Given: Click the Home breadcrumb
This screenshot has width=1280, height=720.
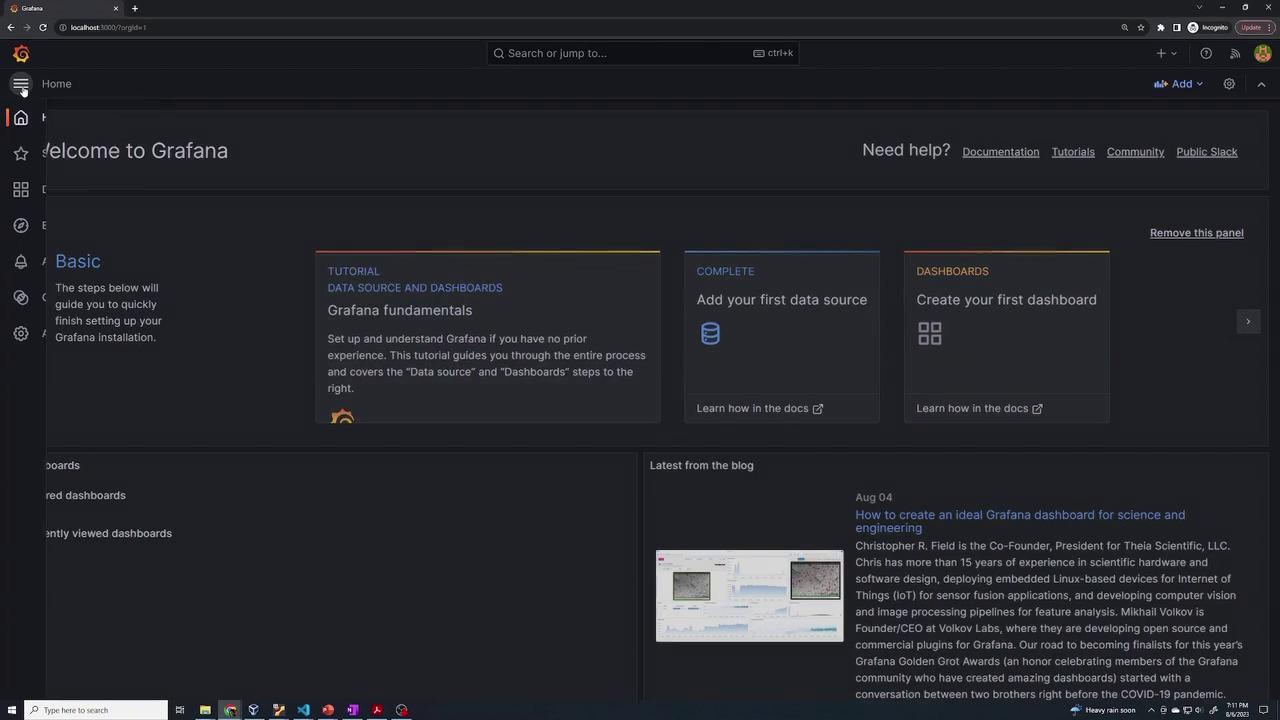Looking at the screenshot, I should pyautogui.click(x=57, y=84).
